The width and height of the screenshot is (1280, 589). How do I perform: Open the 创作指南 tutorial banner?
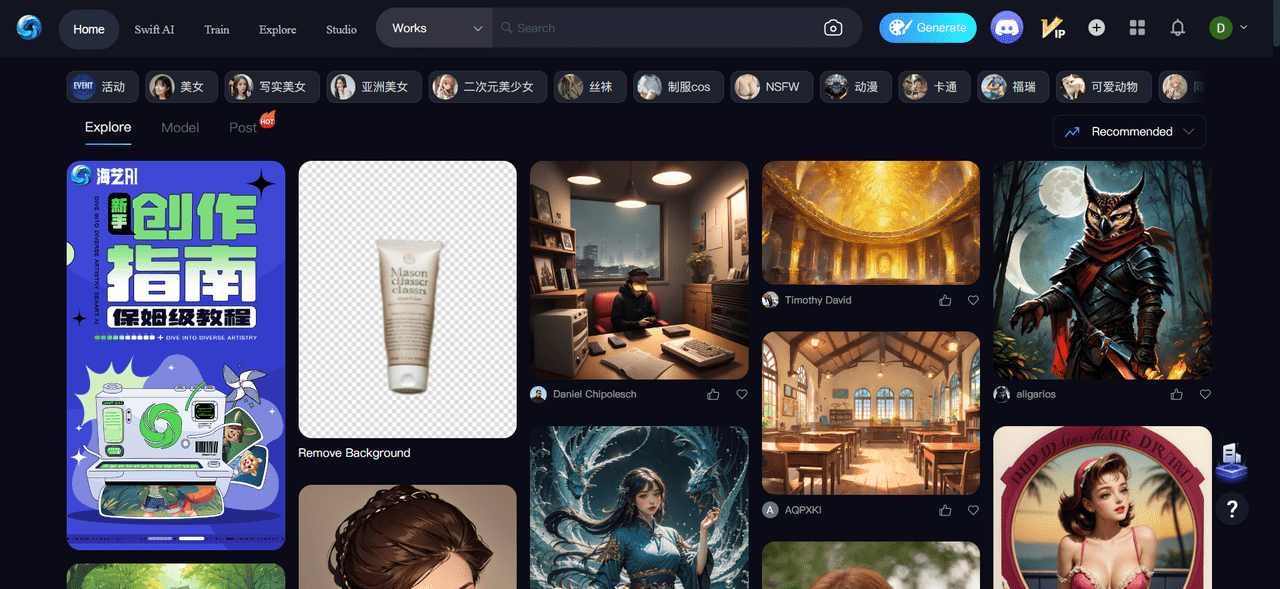pos(176,355)
